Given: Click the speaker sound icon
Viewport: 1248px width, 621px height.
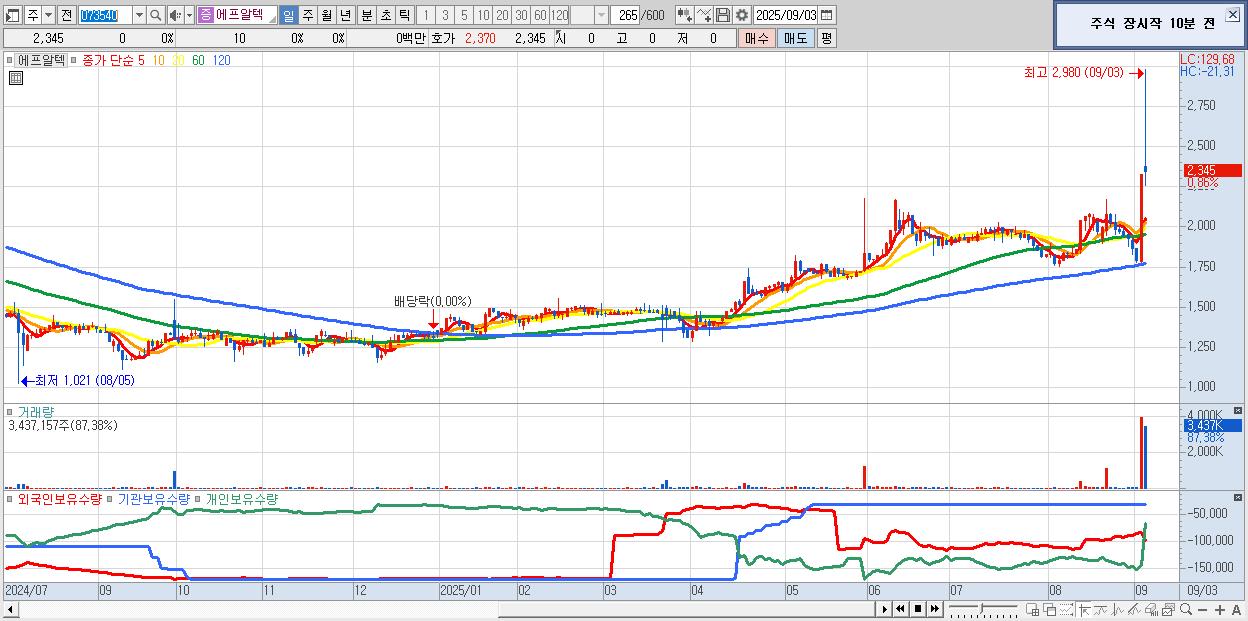Looking at the screenshot, I should click(x=175, y=15).
